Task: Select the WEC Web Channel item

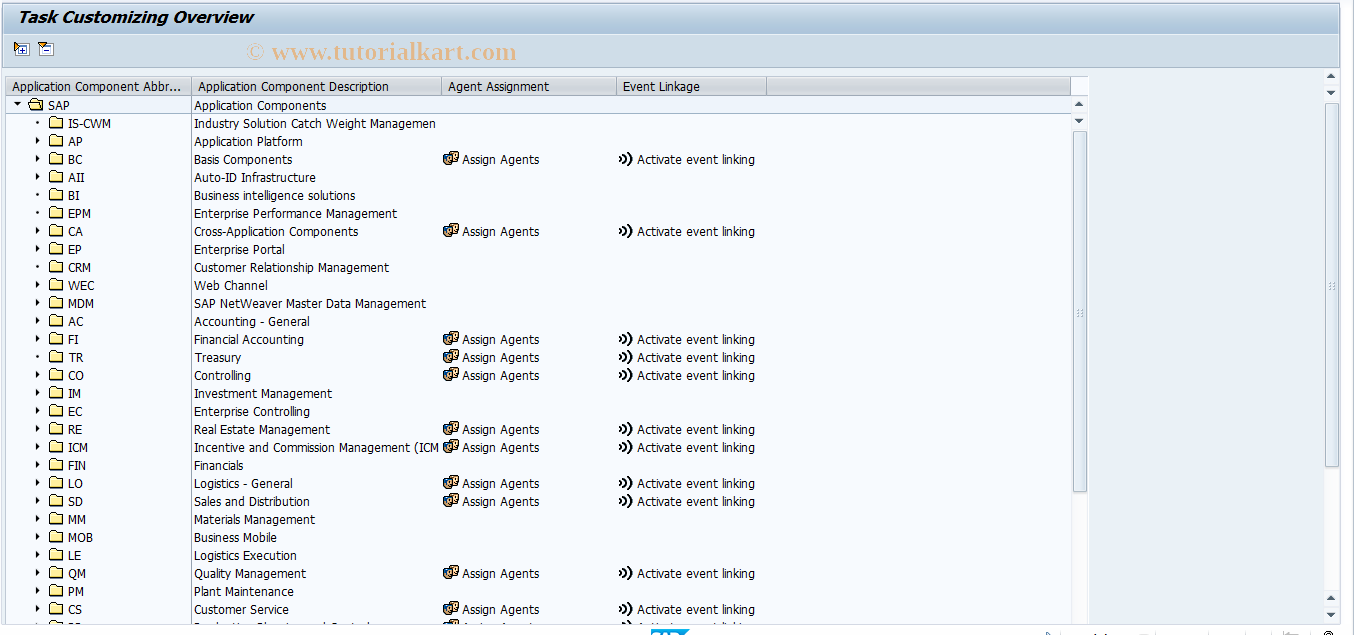Action: 81,285
